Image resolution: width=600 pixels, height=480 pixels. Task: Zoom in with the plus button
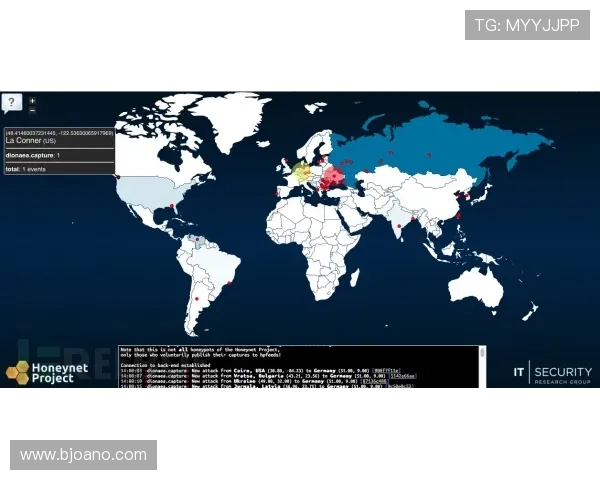pos(32,100)
